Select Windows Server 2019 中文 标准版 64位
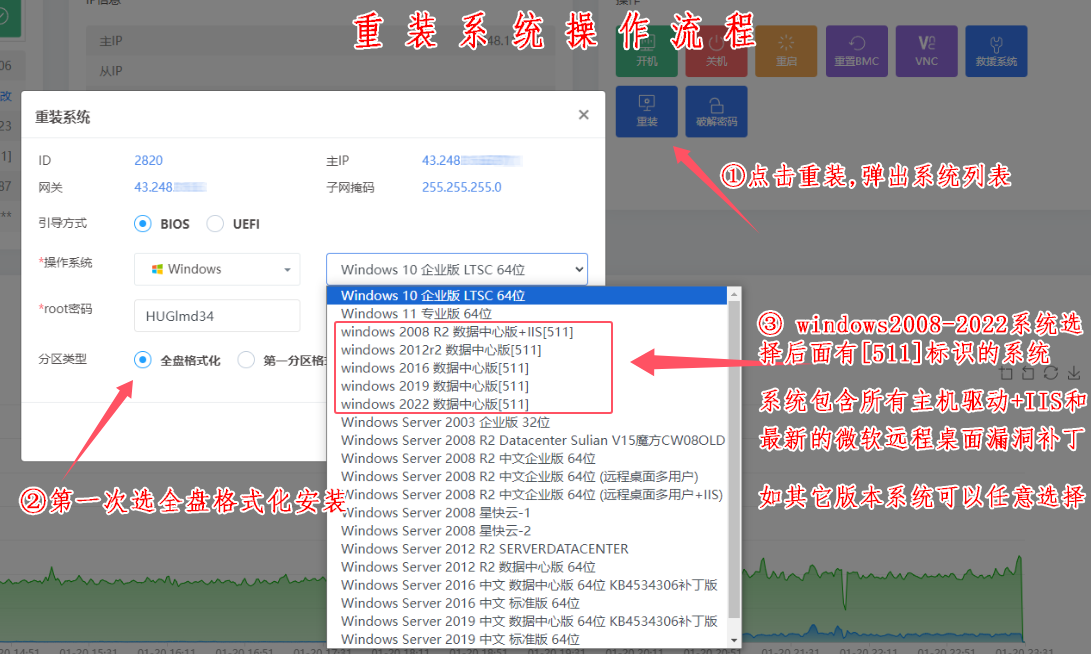The height and width of the screenshot is (654, 1091). [527, 639]
